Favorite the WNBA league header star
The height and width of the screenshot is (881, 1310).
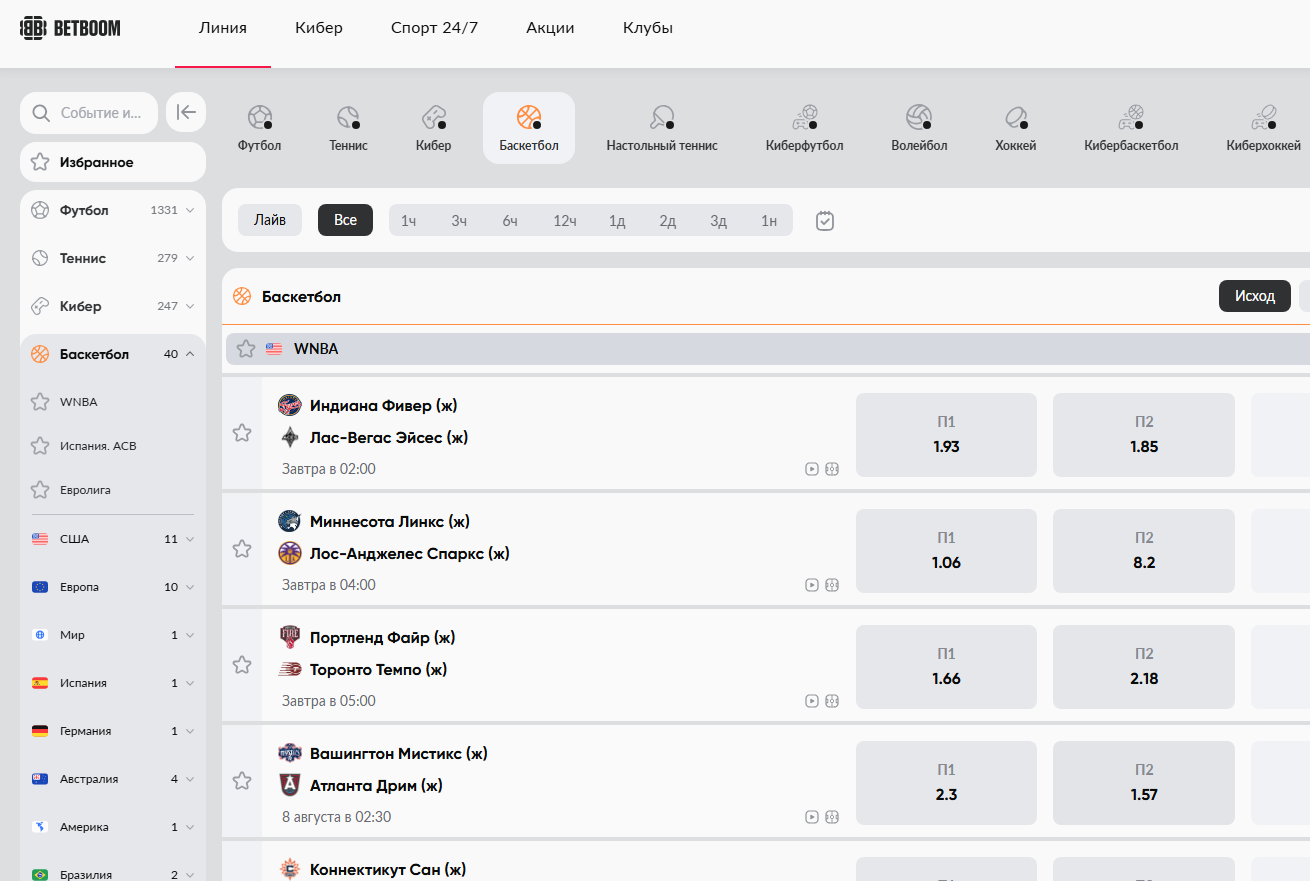(x=246, y=349)
